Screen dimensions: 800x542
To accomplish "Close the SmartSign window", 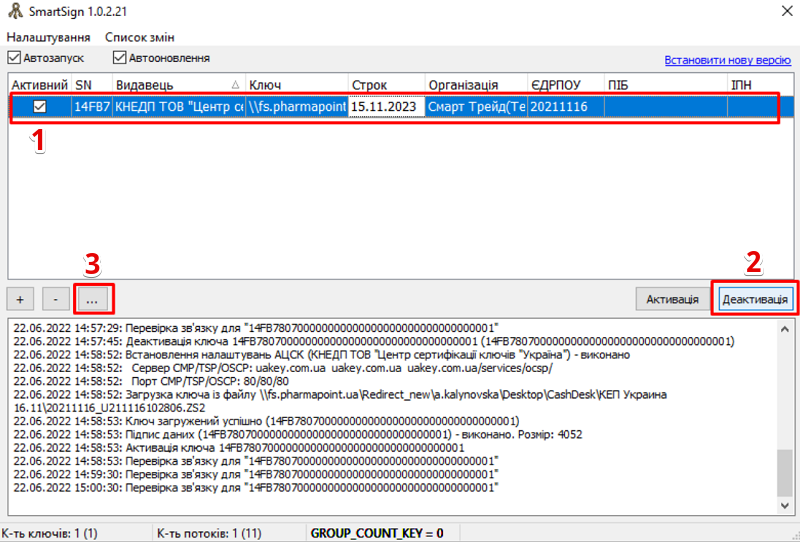I will pos(776,13).
